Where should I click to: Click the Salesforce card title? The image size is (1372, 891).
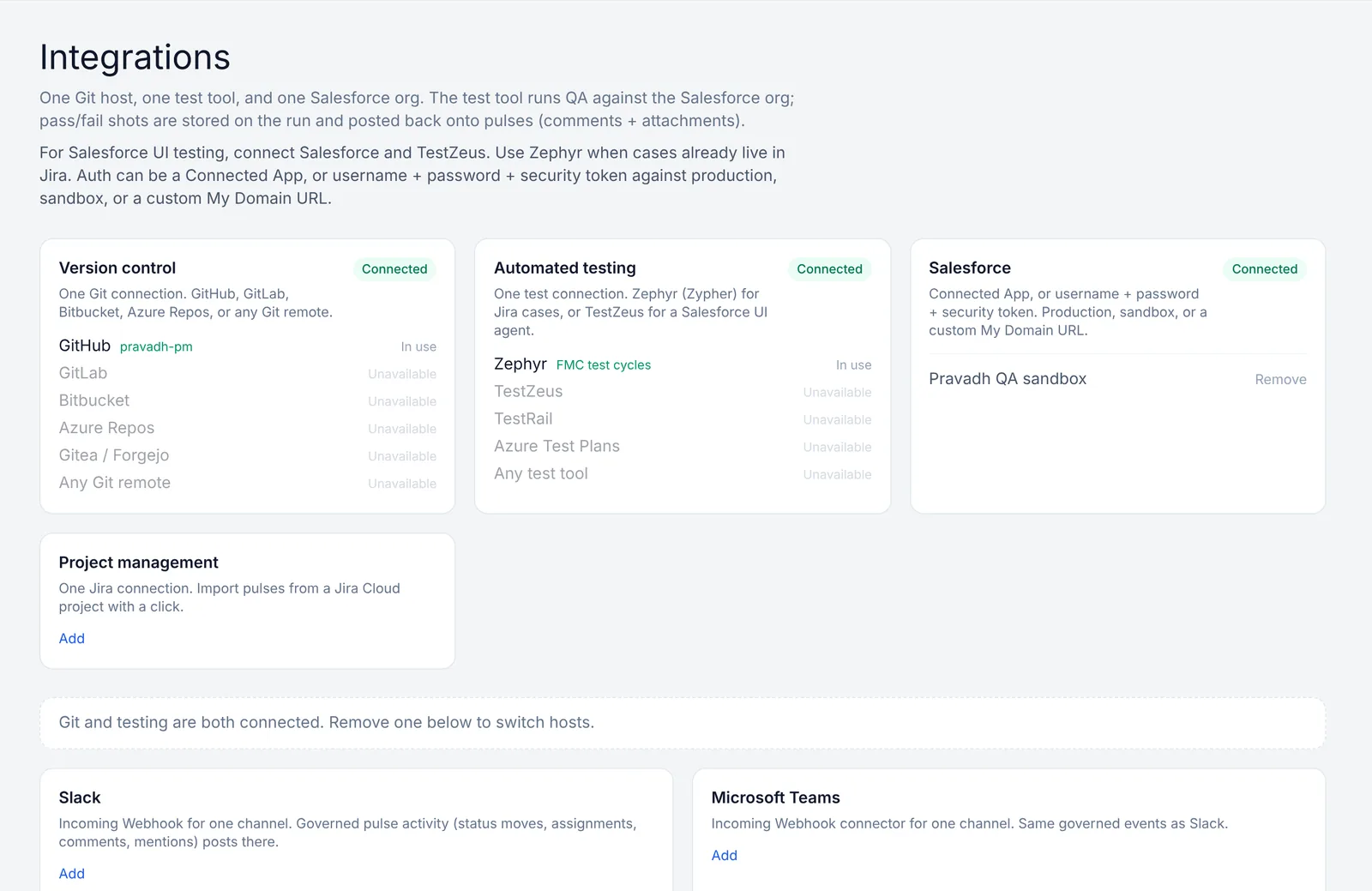click(970, 268)
